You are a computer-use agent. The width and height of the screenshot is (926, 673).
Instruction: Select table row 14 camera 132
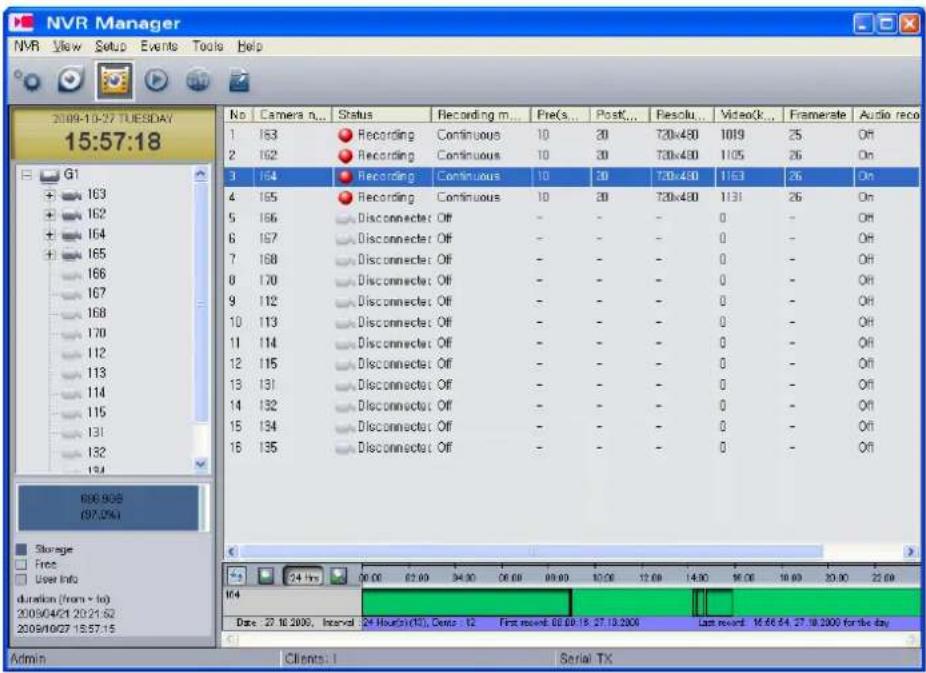tap(572, 406)
